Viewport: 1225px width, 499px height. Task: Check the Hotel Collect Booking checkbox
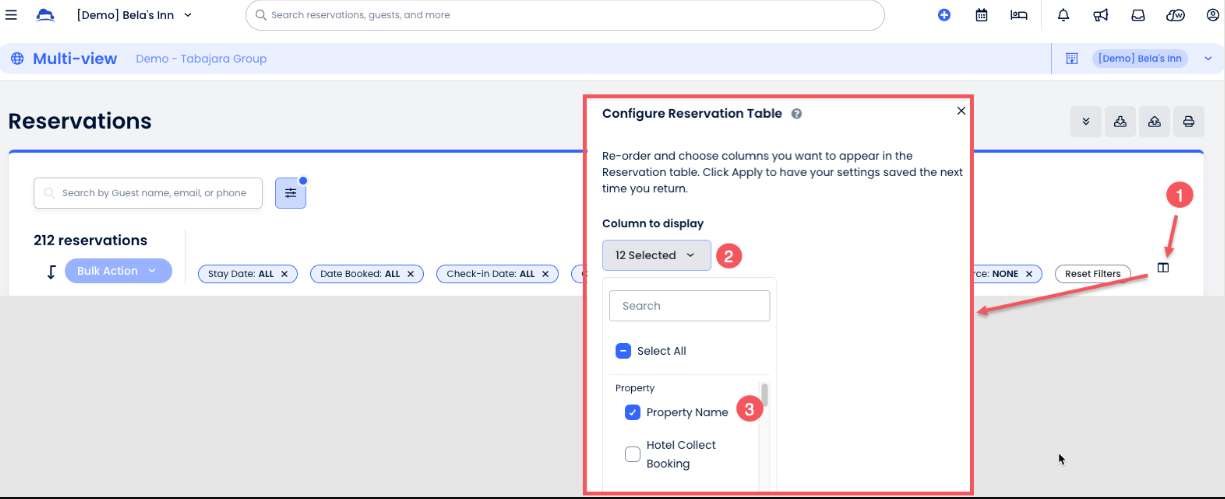632,454
